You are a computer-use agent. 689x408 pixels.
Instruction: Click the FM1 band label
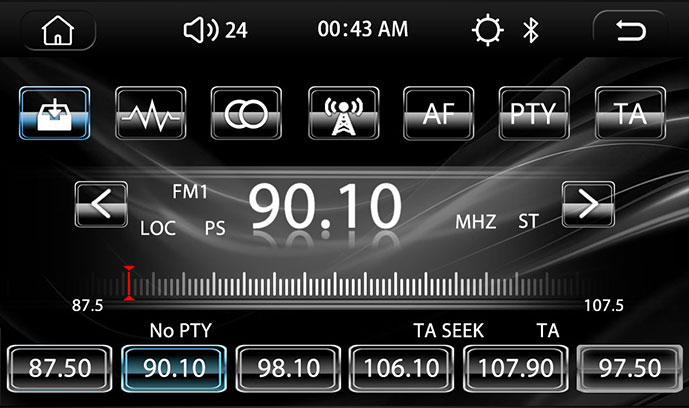[189, 192]
